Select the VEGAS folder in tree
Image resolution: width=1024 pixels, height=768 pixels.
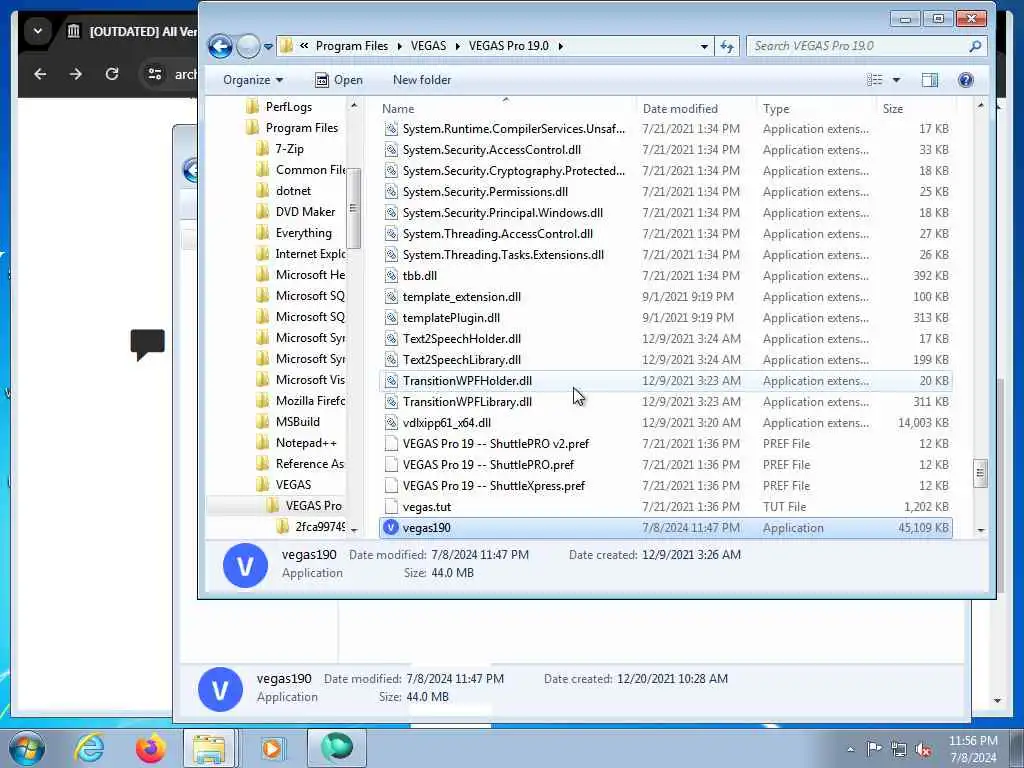(293, 485)
